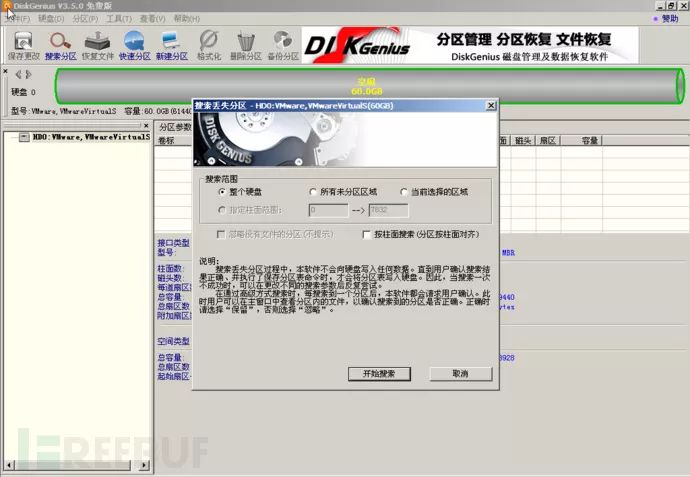690x477 pixels.
Task: Close the left disk tree panel
Action: [146, 126]
